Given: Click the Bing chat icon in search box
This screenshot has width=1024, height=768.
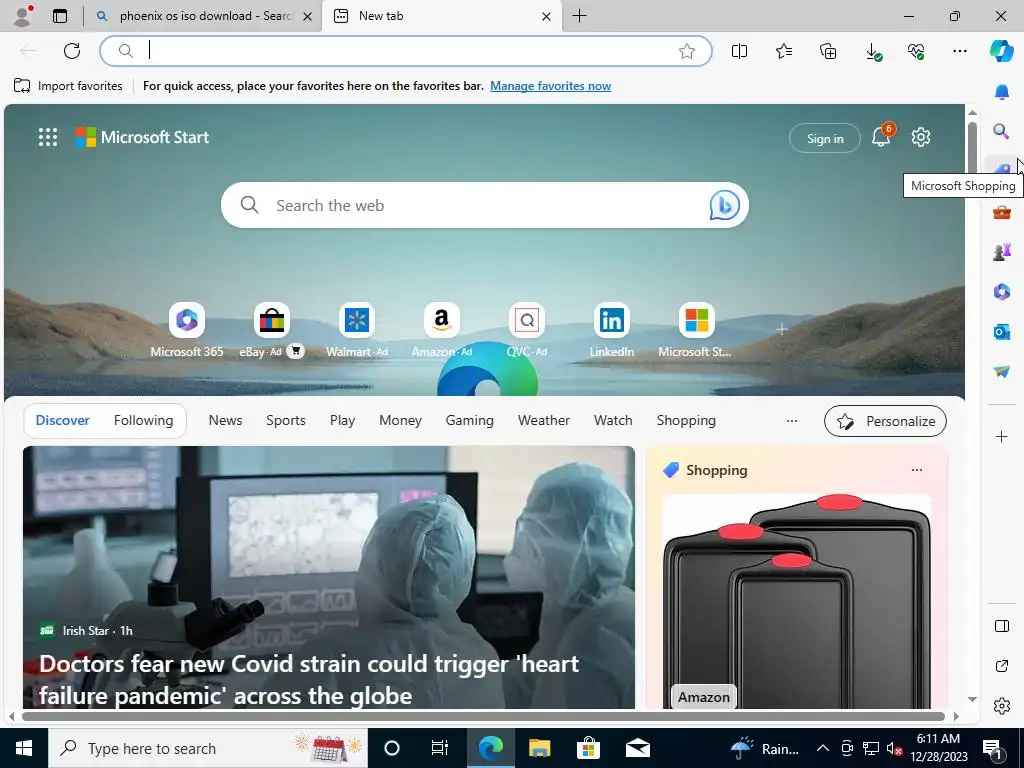Looking at the screenshot, I should click(x=724, y=205).
